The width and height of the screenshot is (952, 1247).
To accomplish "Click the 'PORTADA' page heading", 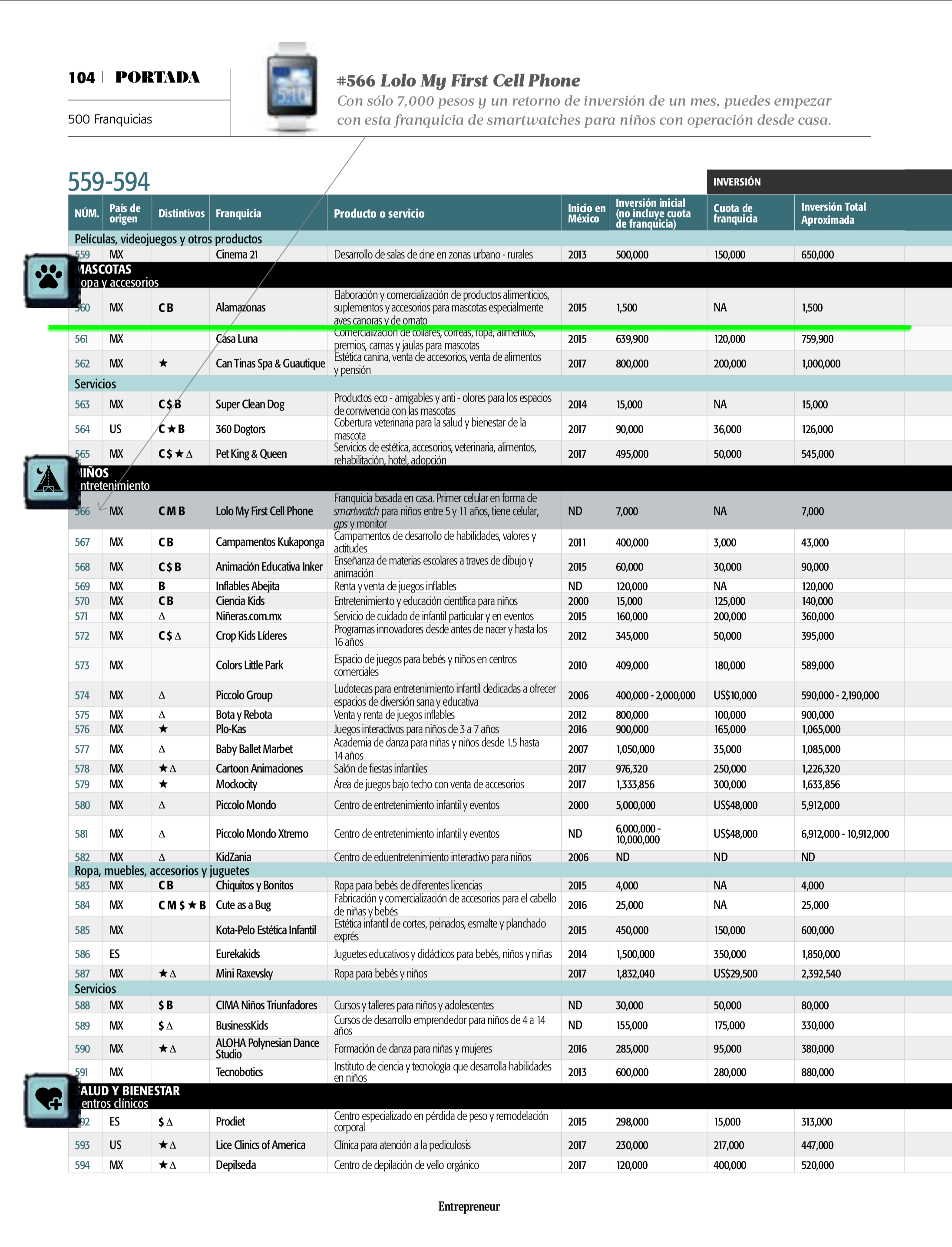I will [x=158, y=77].
